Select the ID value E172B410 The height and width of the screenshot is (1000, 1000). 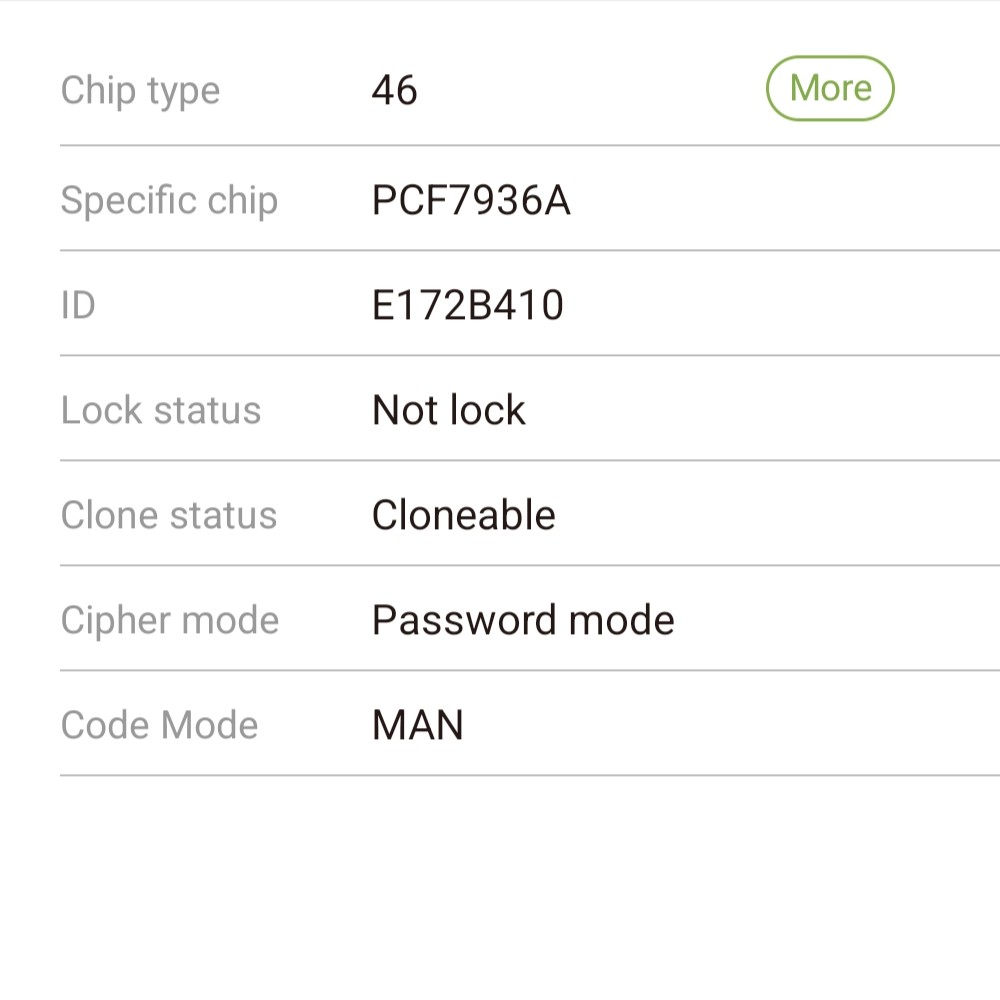point(468,305)
